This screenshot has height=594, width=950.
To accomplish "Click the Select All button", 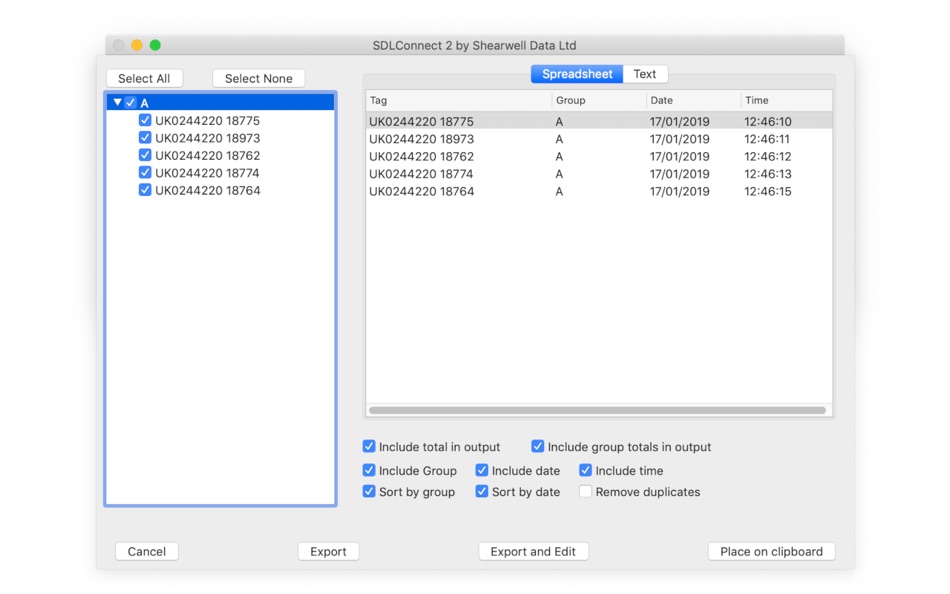I will point(144,78).
